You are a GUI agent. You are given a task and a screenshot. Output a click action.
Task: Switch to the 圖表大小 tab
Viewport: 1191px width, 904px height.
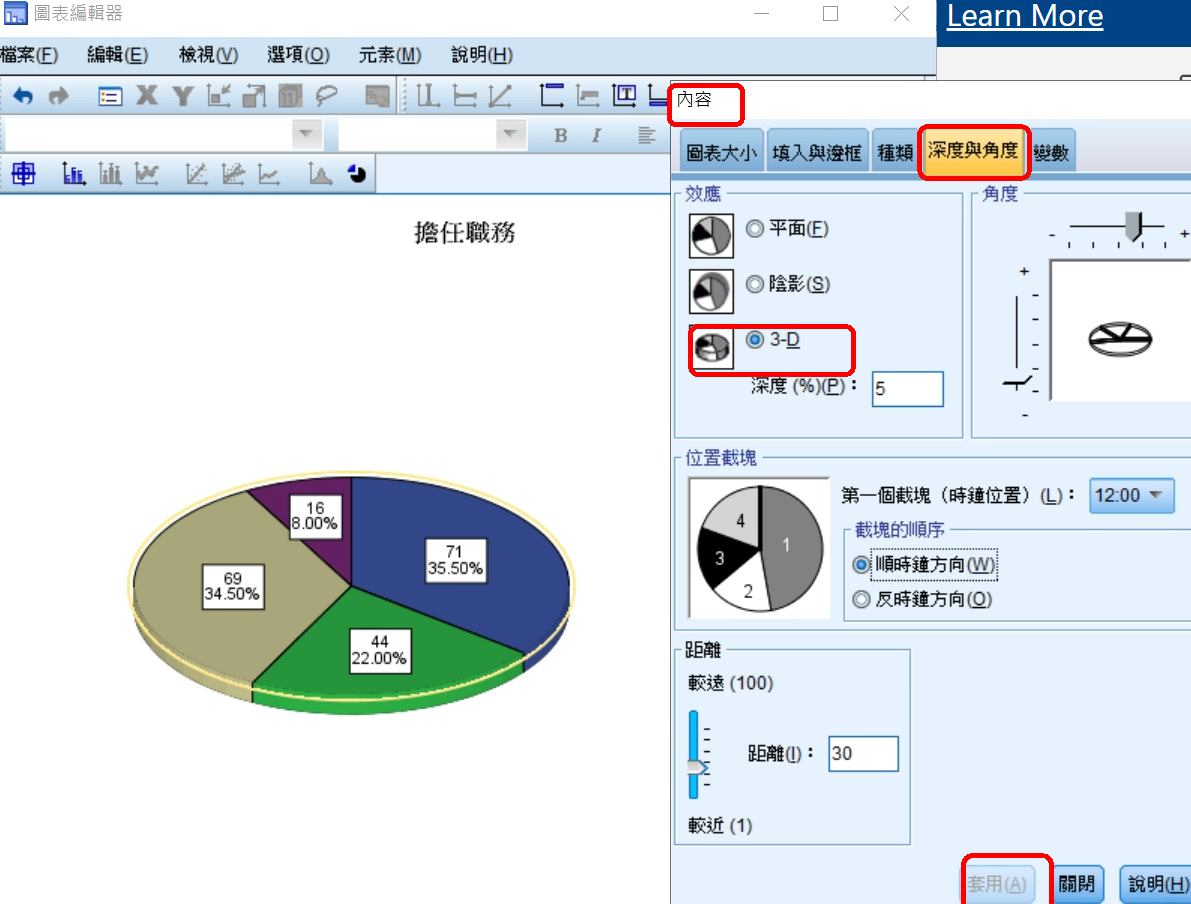click(x=721, y=154)
